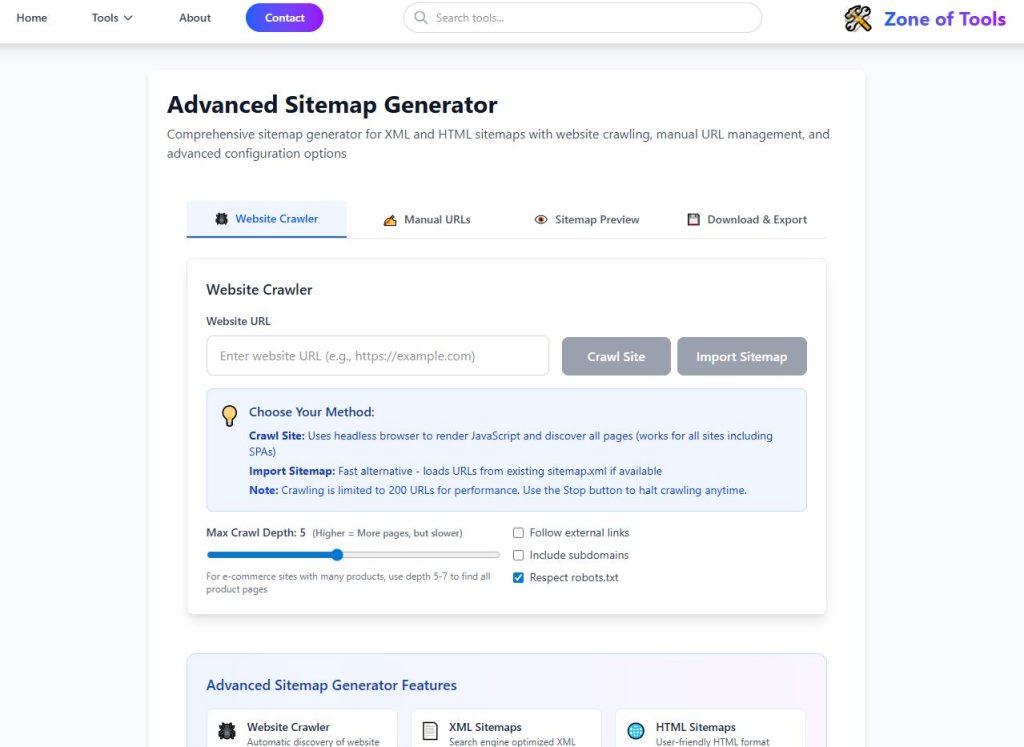The height and width of the screenshot is (747, 1024).
Task: Click the eye icon next to Sitemap Preview
Action: click(540, 218)
